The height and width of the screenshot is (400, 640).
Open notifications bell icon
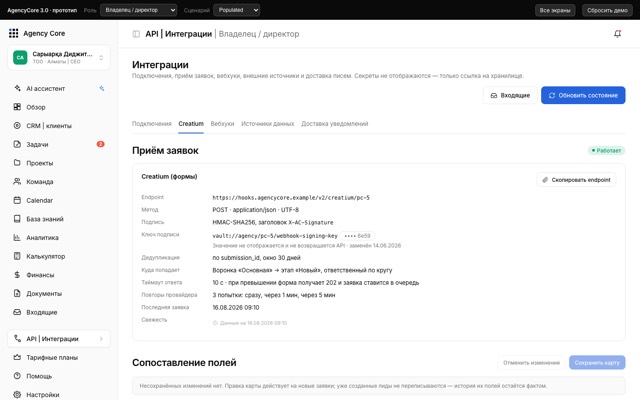click(618, 34)
